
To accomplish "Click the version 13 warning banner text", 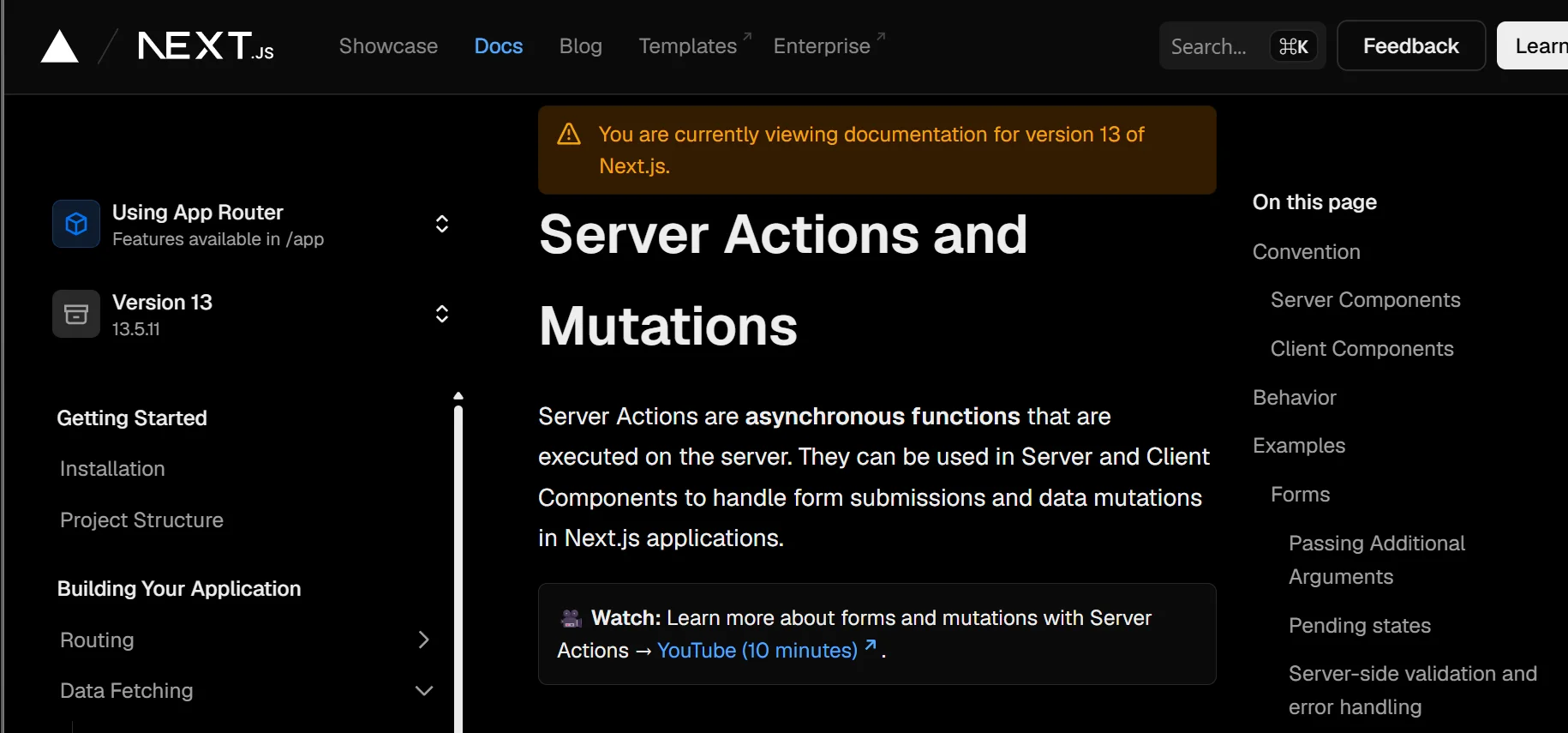I will (871, 150).
